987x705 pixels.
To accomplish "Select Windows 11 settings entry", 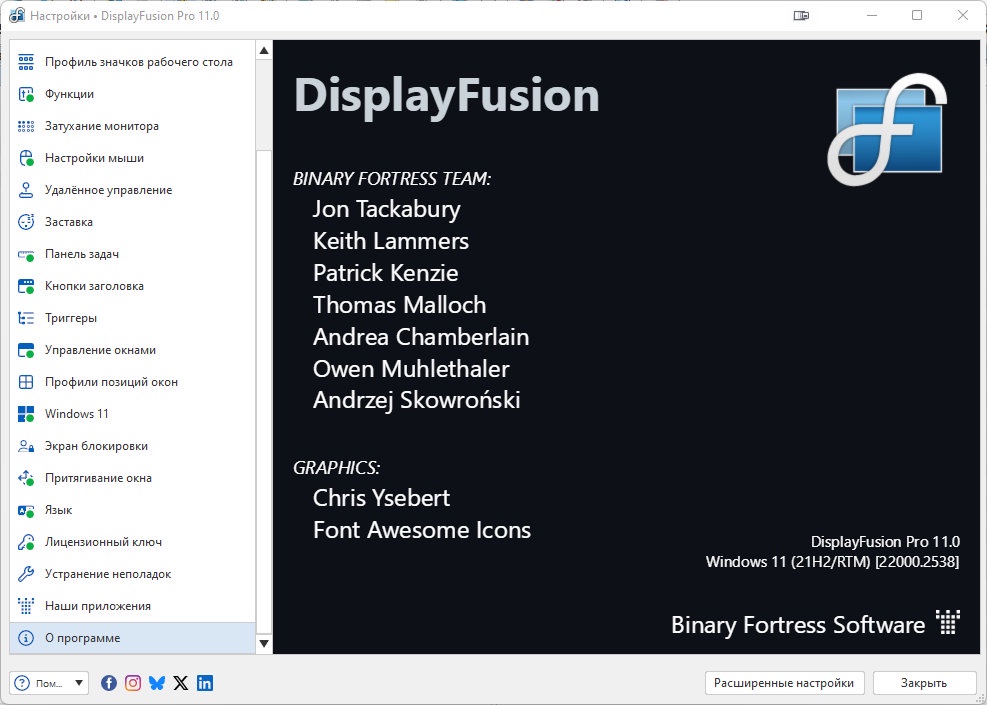I will [x=133, y=414].
